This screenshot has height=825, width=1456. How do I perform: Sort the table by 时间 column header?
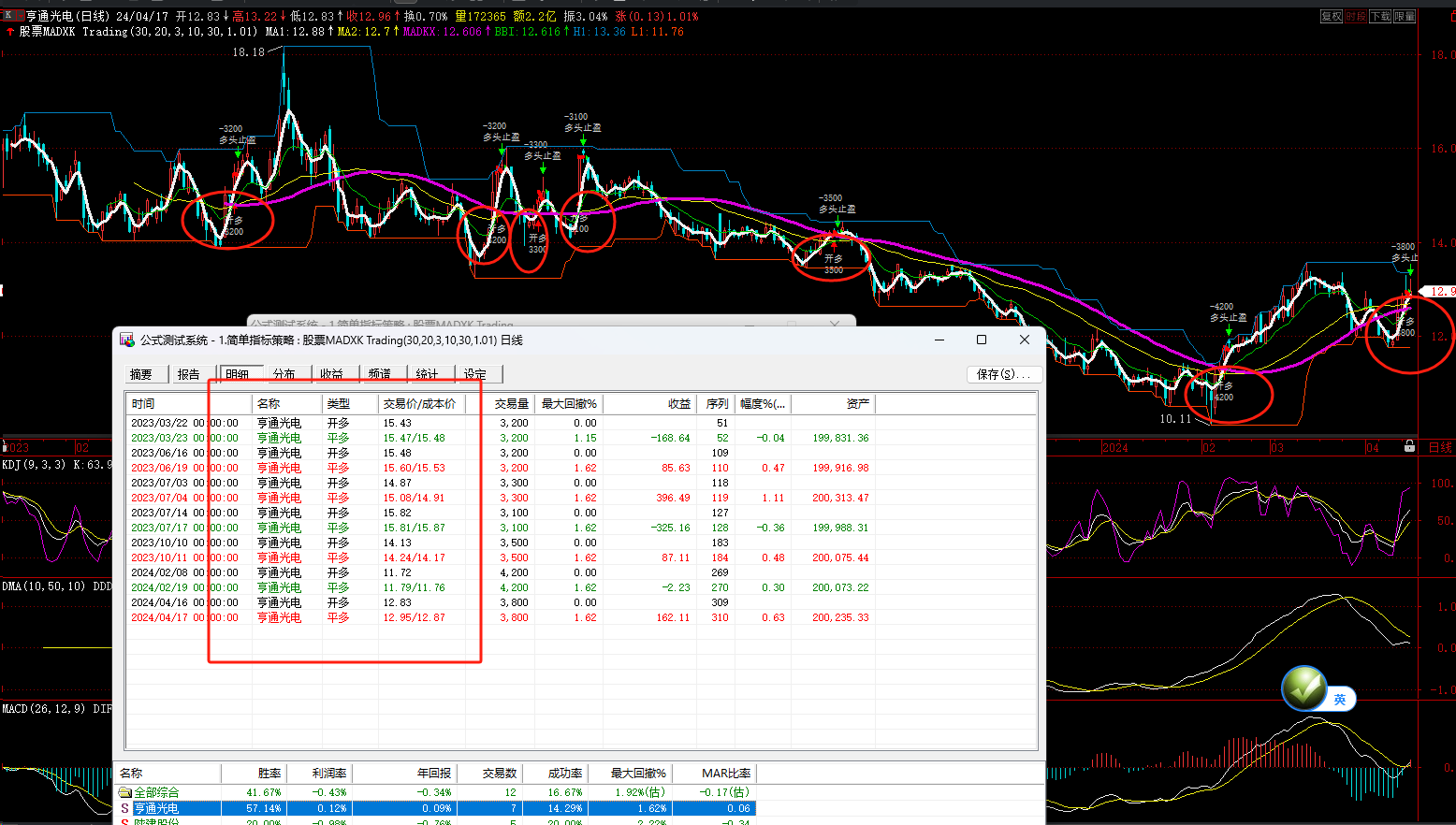[x=143, y=403]
